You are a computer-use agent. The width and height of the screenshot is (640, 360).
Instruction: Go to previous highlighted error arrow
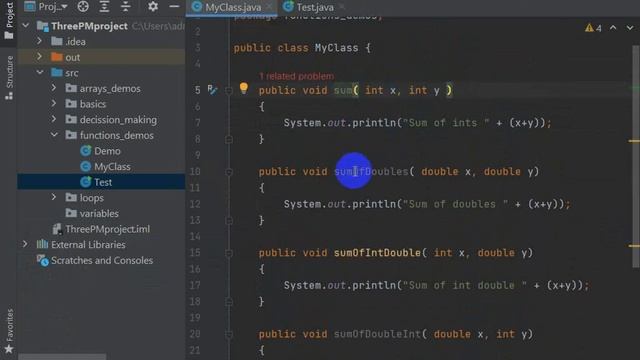[613, 28]
